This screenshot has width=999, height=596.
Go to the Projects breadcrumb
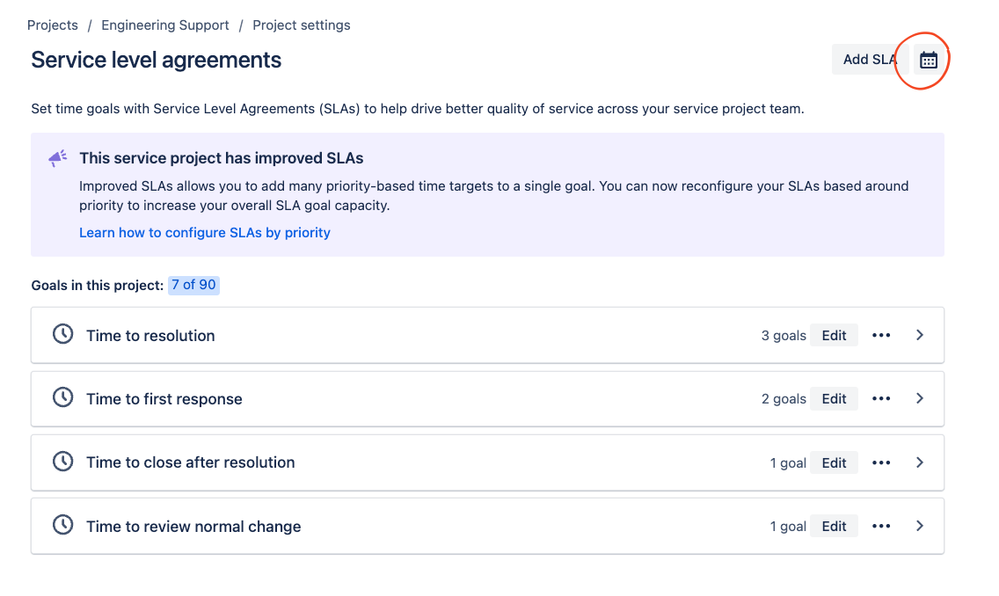click(52, 25)
